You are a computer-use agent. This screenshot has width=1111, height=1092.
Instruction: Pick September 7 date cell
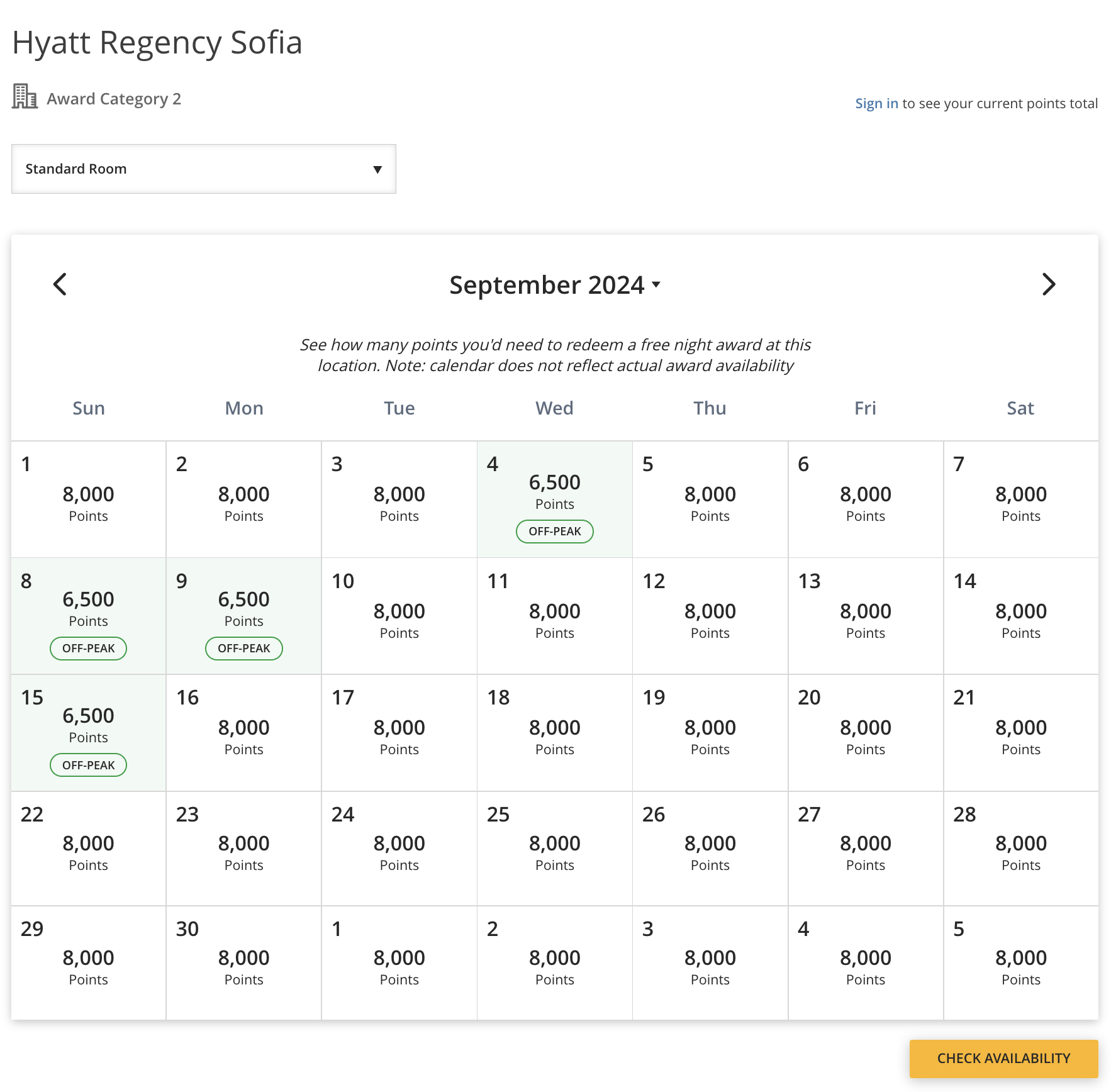tap(1021, 499)
